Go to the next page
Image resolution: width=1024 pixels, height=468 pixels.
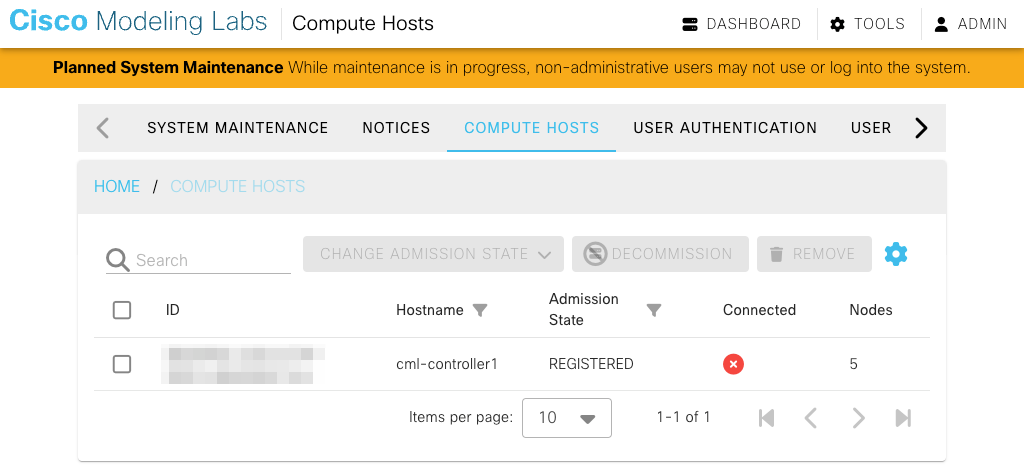(x=859, y=418)
